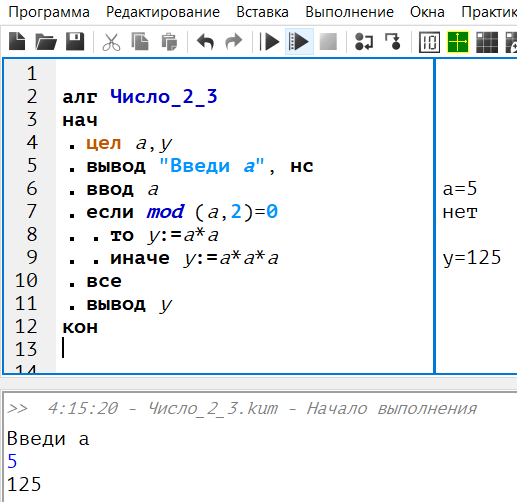Cut selection with the scissors icon
The width and height of the screenshot is (517, 502).
tap(111, 42)
